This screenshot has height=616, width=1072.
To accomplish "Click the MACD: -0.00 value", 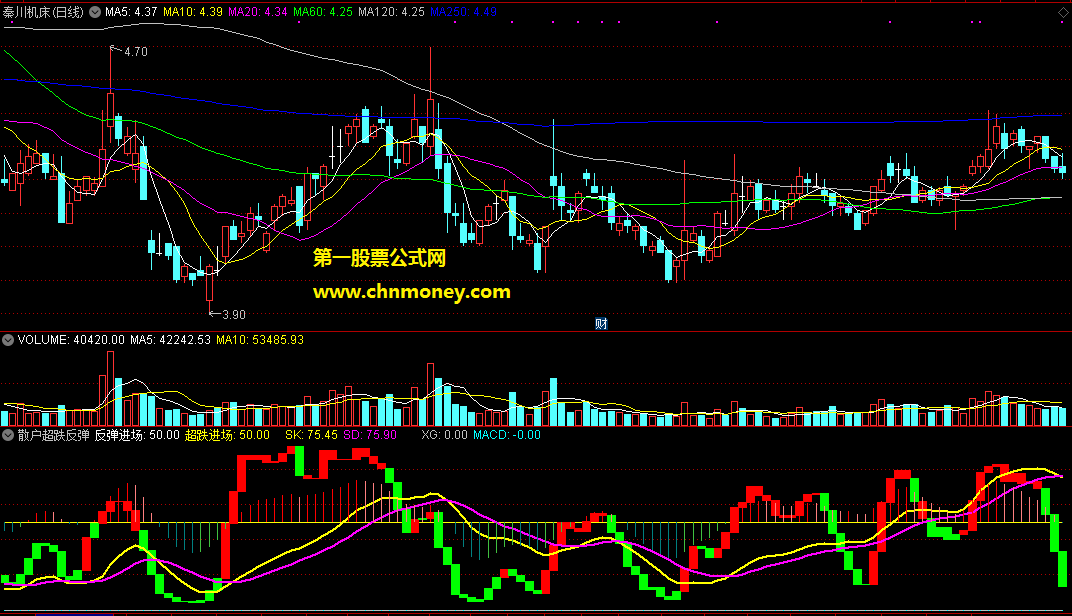I will pos(507,435).
